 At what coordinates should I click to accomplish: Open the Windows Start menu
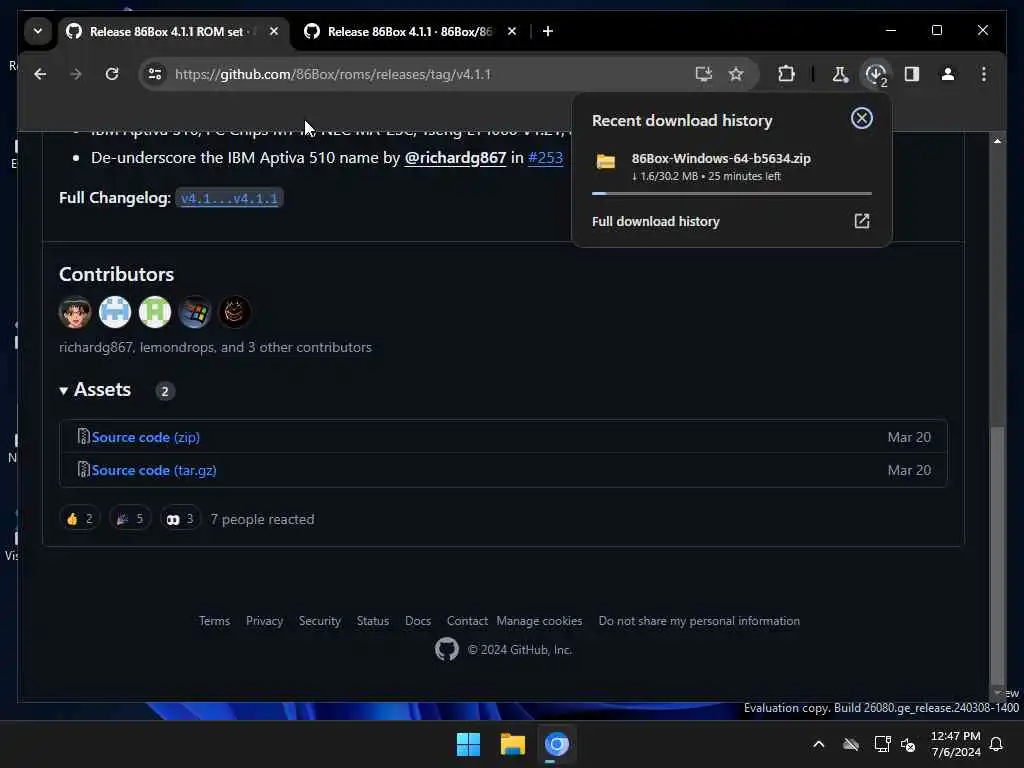point(468,744)
